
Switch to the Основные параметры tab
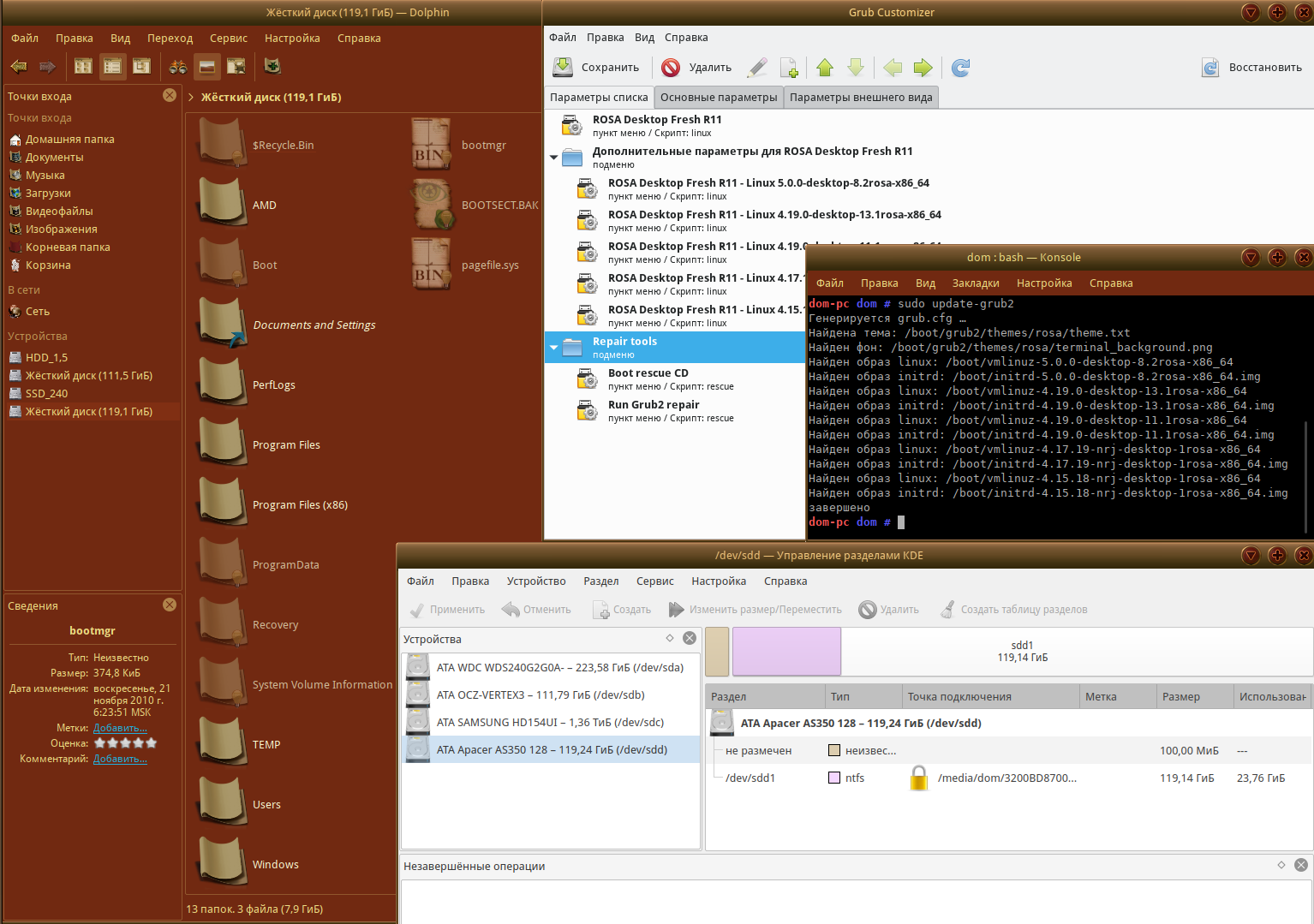(x=719, y=98)
